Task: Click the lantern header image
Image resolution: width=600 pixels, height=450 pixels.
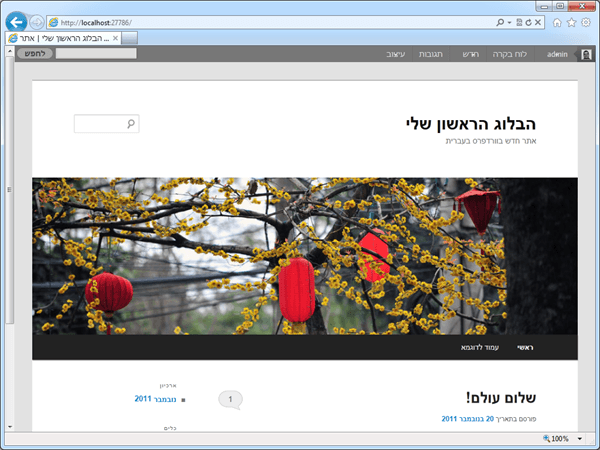Action: pyautogui.click(x=305, y=256)
